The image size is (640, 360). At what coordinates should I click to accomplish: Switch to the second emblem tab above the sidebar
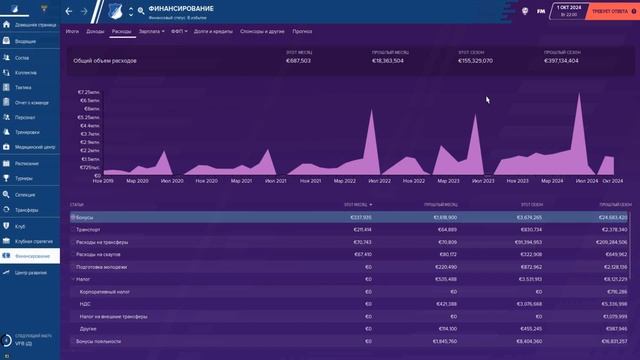click(44, 9)
